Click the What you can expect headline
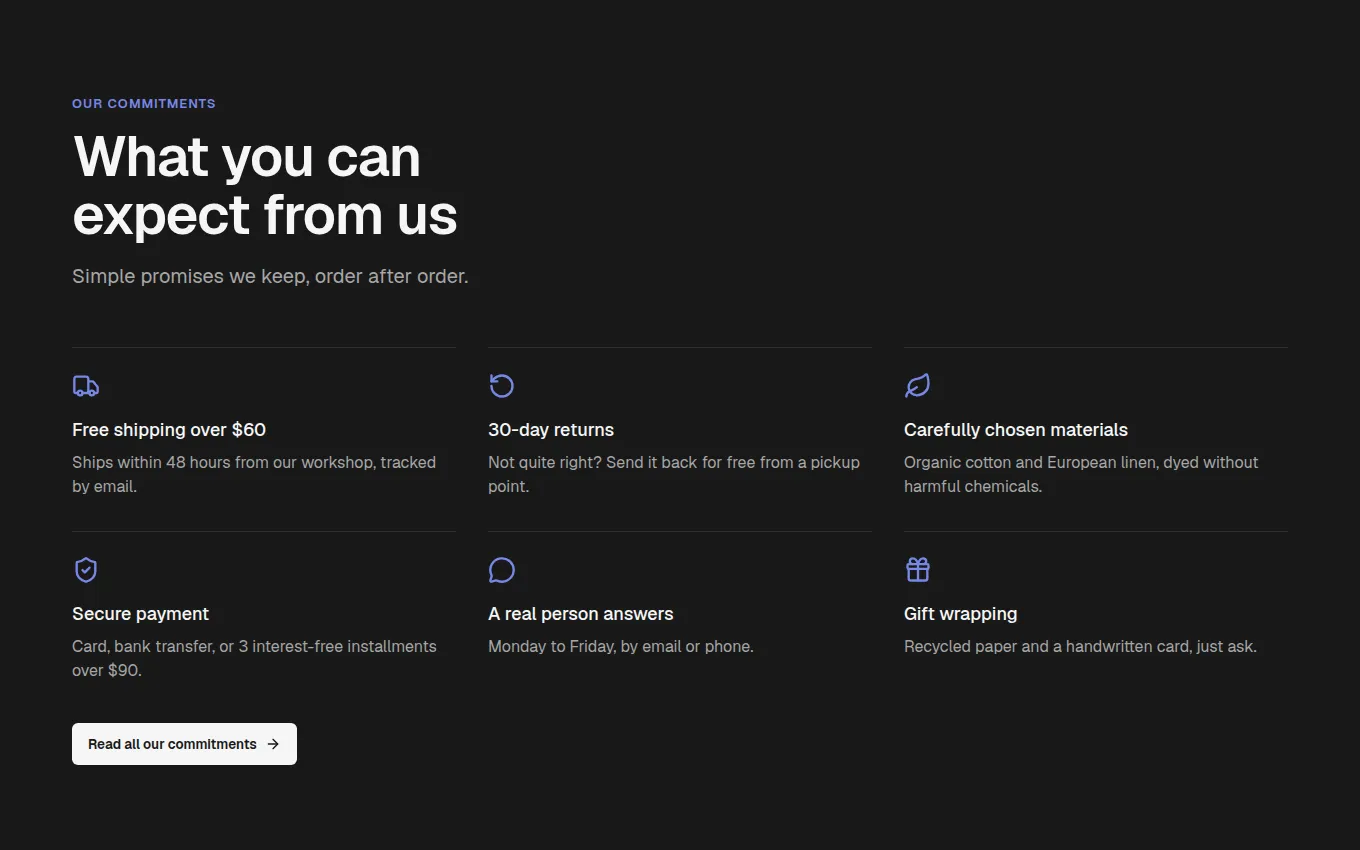The height and width of the screenshot is (850, 1360). 265,186
